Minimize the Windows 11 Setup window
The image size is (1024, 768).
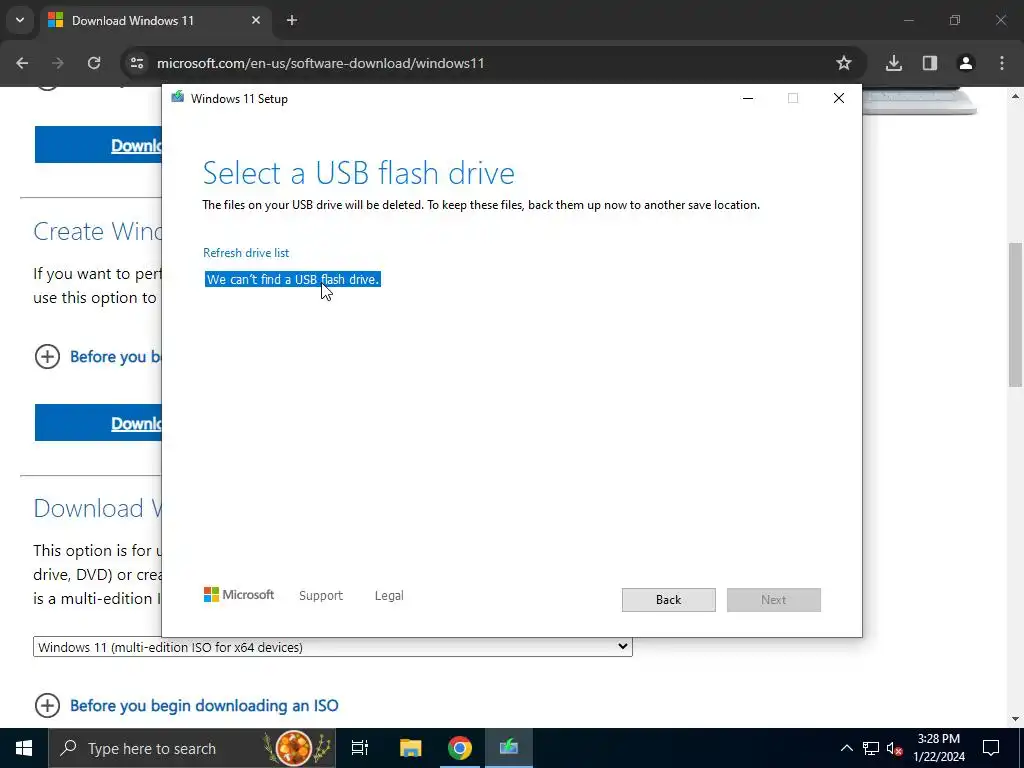tap(748, 99)
